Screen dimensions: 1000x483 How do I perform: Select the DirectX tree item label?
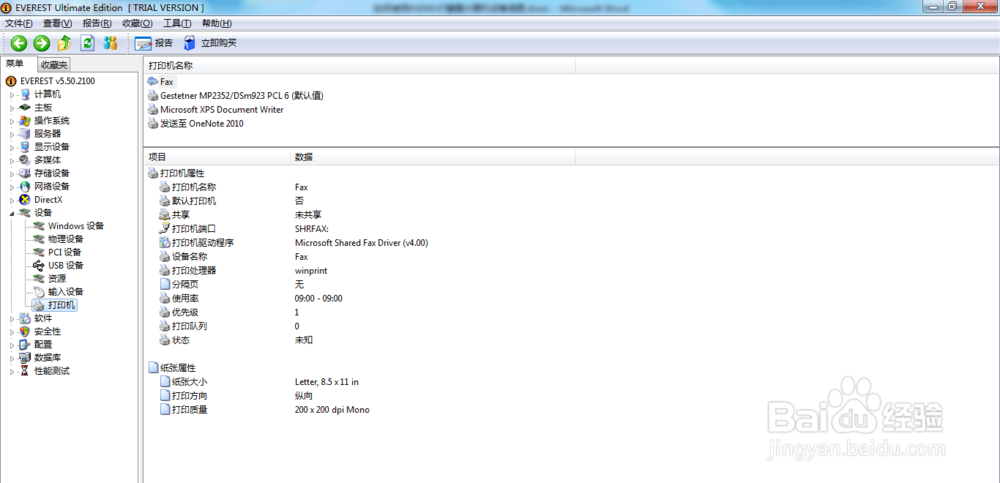click(48, 200)
